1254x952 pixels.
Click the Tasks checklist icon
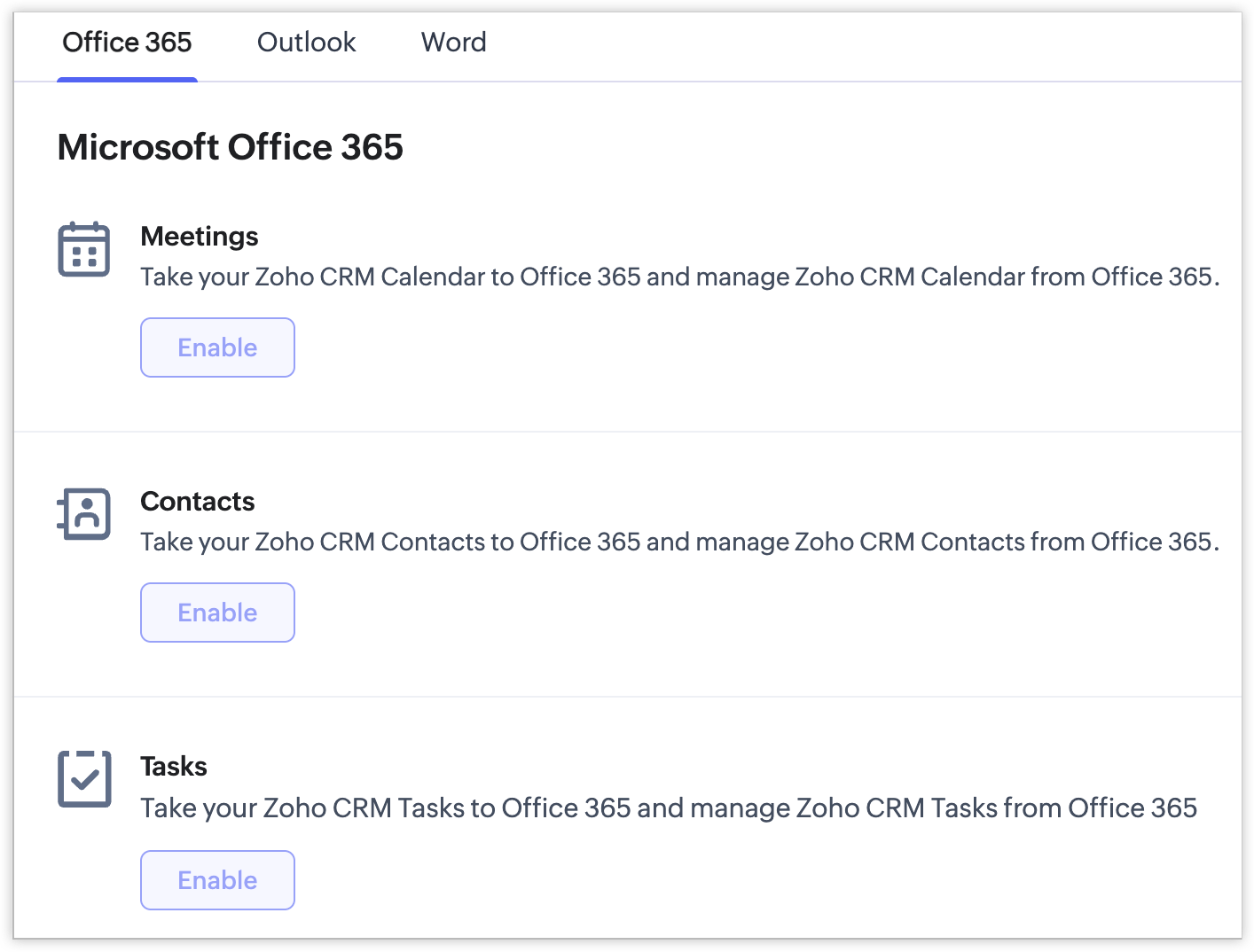(84, 779)
